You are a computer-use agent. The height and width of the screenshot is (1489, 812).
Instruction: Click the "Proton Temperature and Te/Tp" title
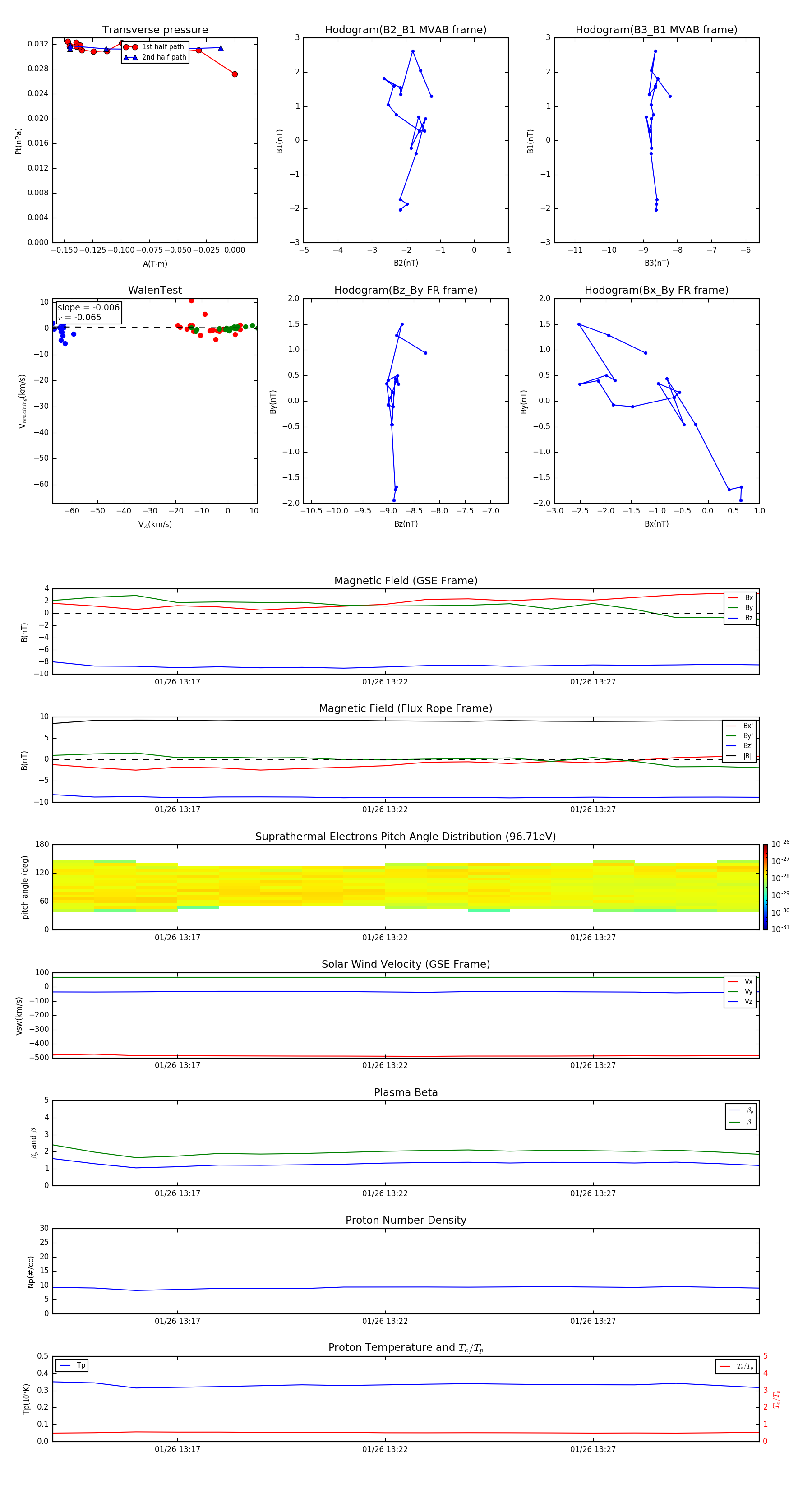point(406,1348)
